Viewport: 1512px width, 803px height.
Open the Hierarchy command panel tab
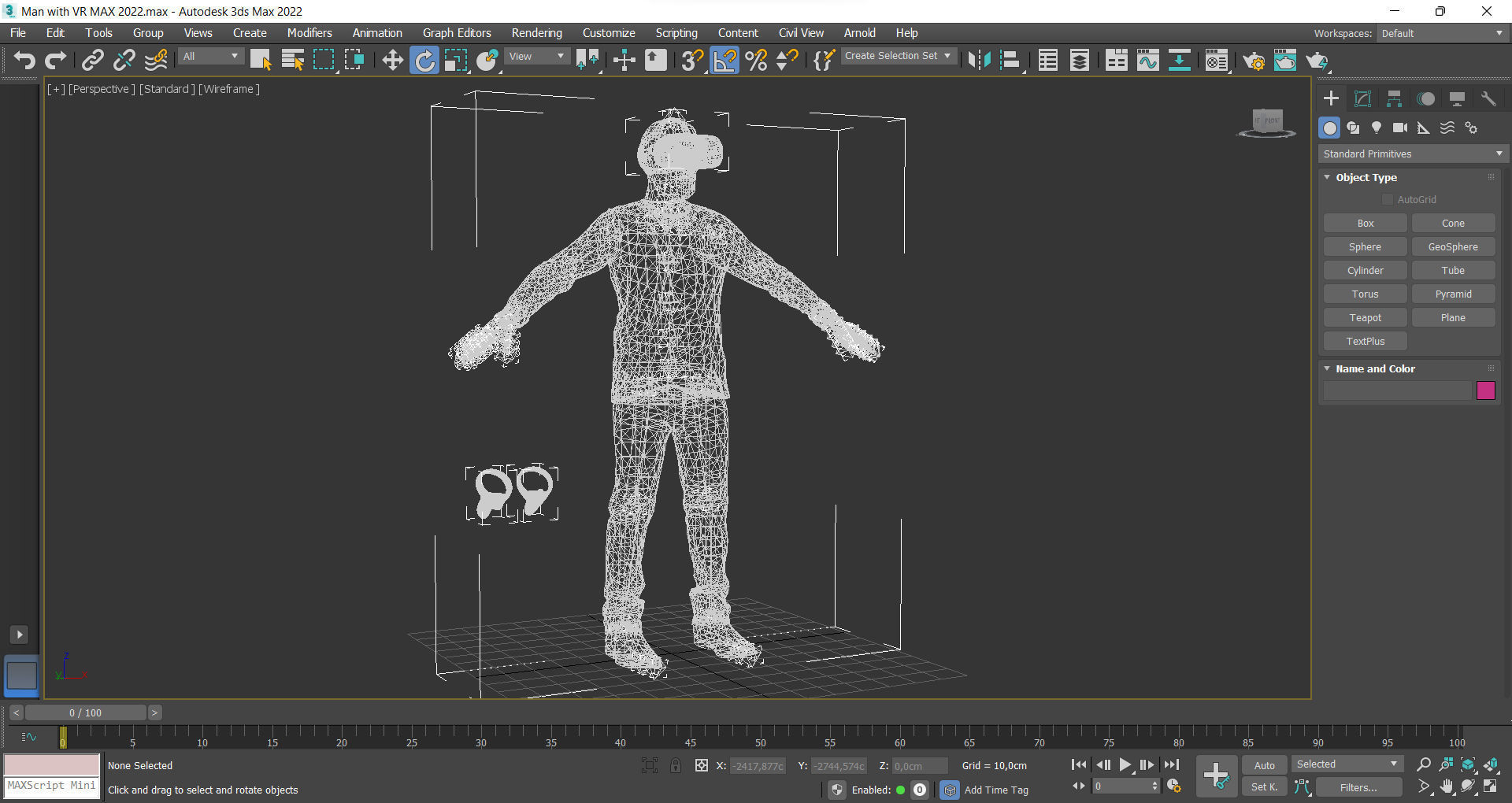pos(1394,98)
